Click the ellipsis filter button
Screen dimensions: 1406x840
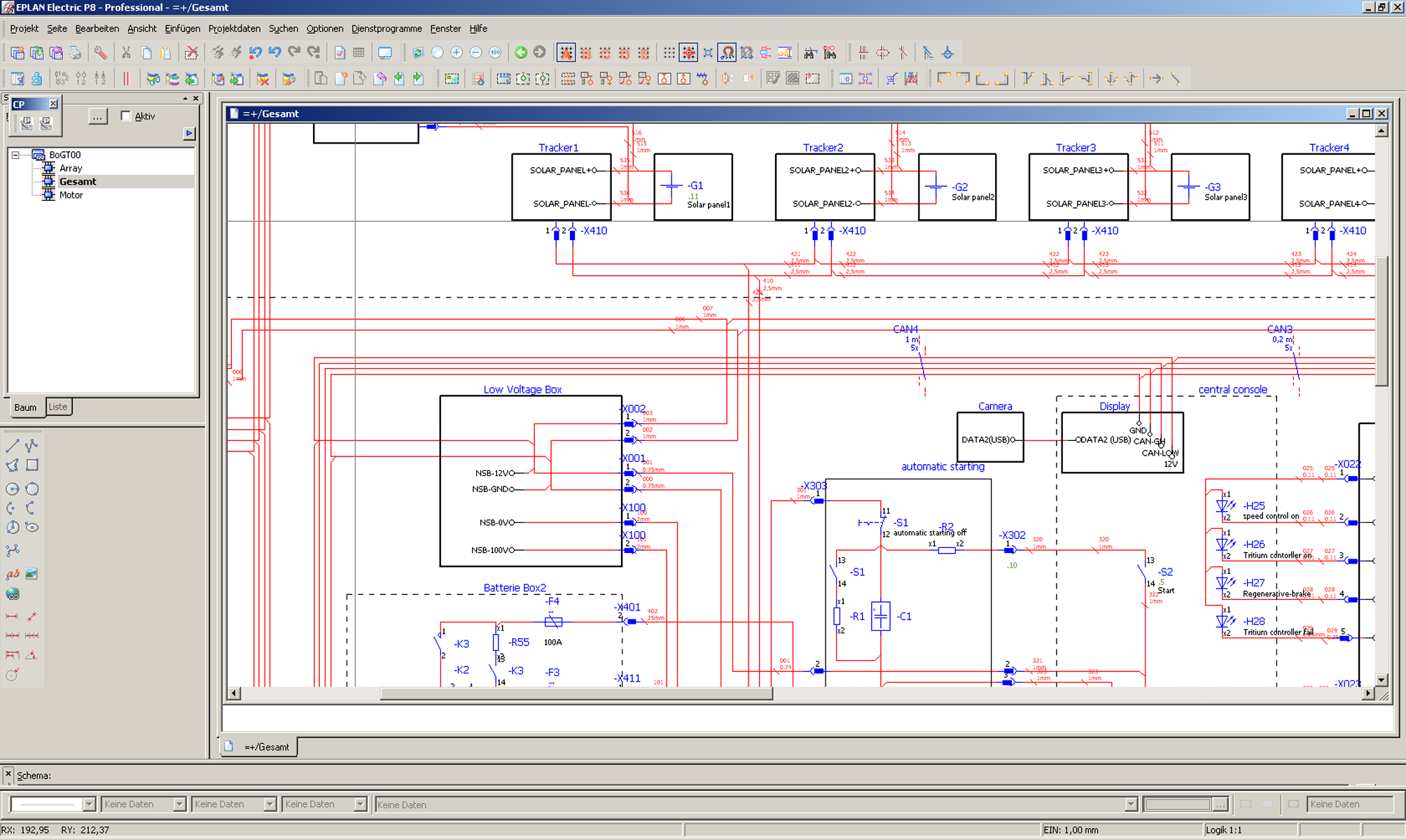click(97, 116)
